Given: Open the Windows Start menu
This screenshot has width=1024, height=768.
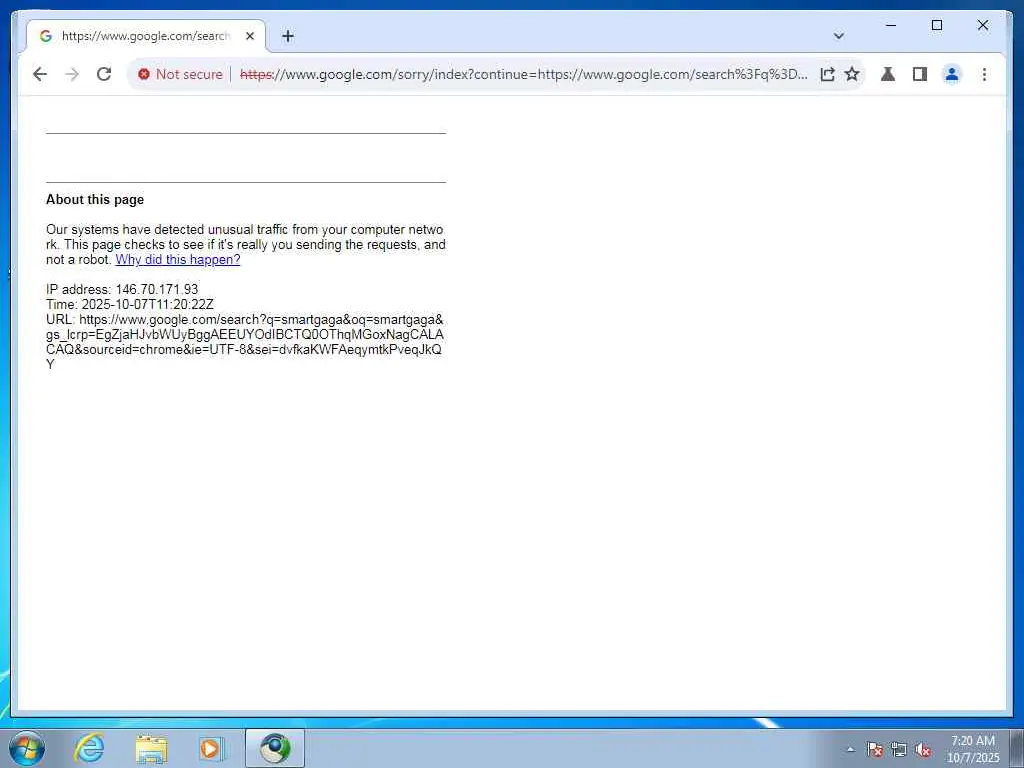Looking at the screenshot, I should tap(27, 748).
